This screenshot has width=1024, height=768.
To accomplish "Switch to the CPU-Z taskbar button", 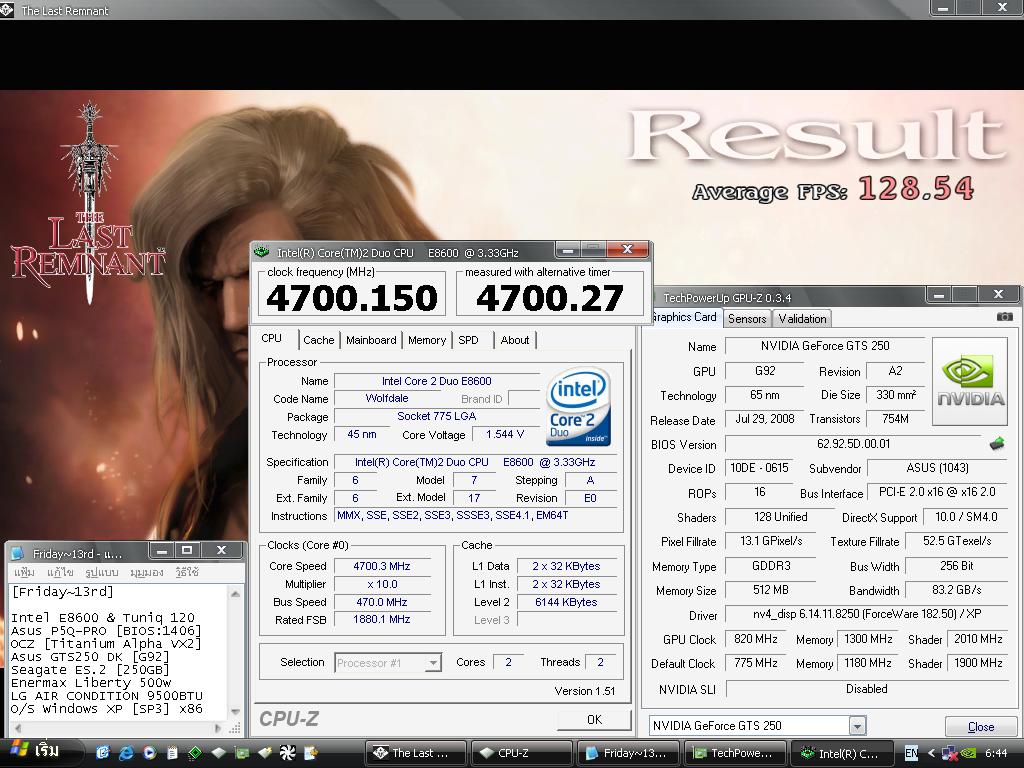I will click(521, 753).
